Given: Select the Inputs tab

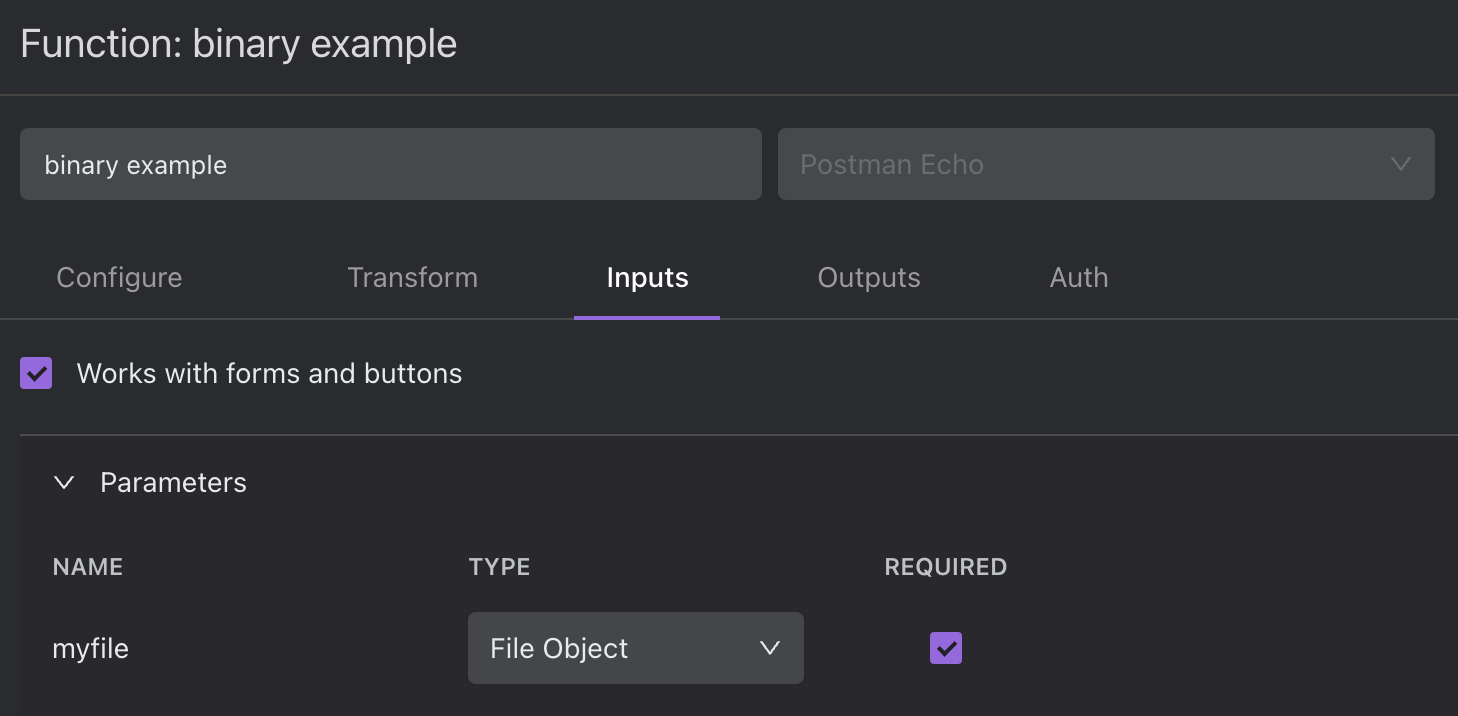Looking at the screenshot, I should coord(647,278).
